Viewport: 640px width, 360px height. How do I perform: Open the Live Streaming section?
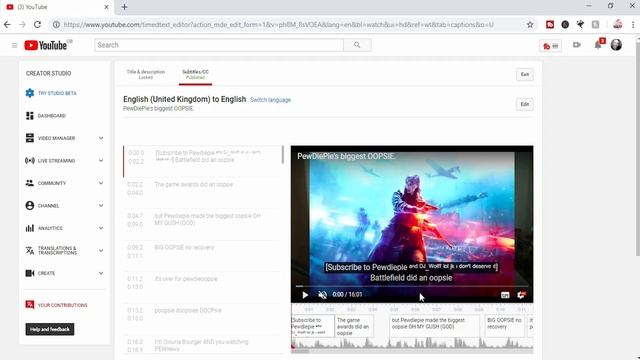tap(56, 161)
